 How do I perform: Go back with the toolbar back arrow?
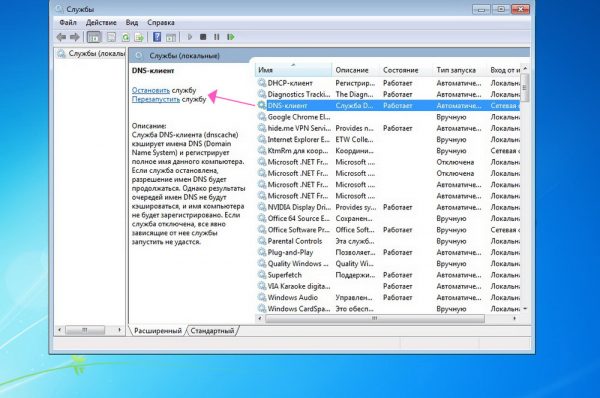[x=61, y=37]
